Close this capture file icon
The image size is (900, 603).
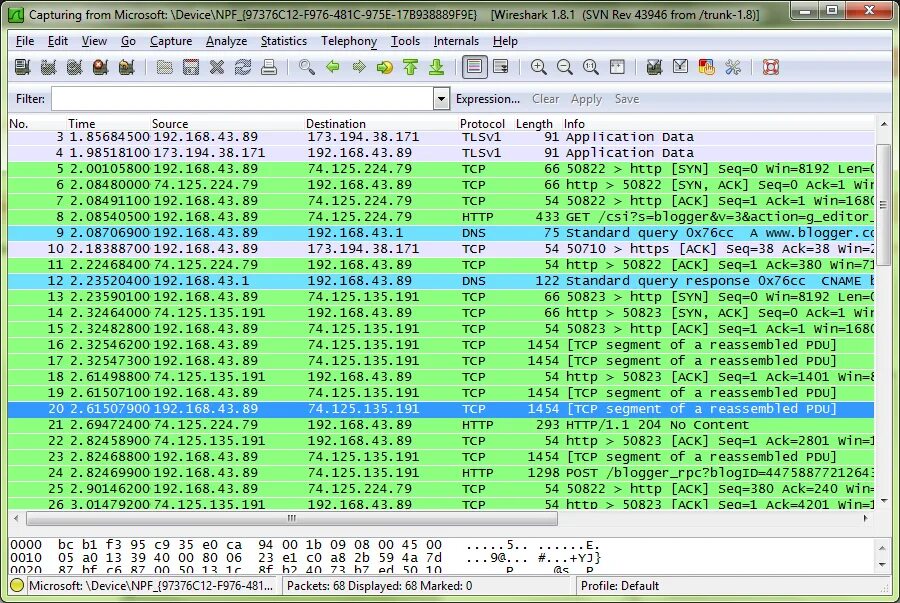click(x=216, y=67)
